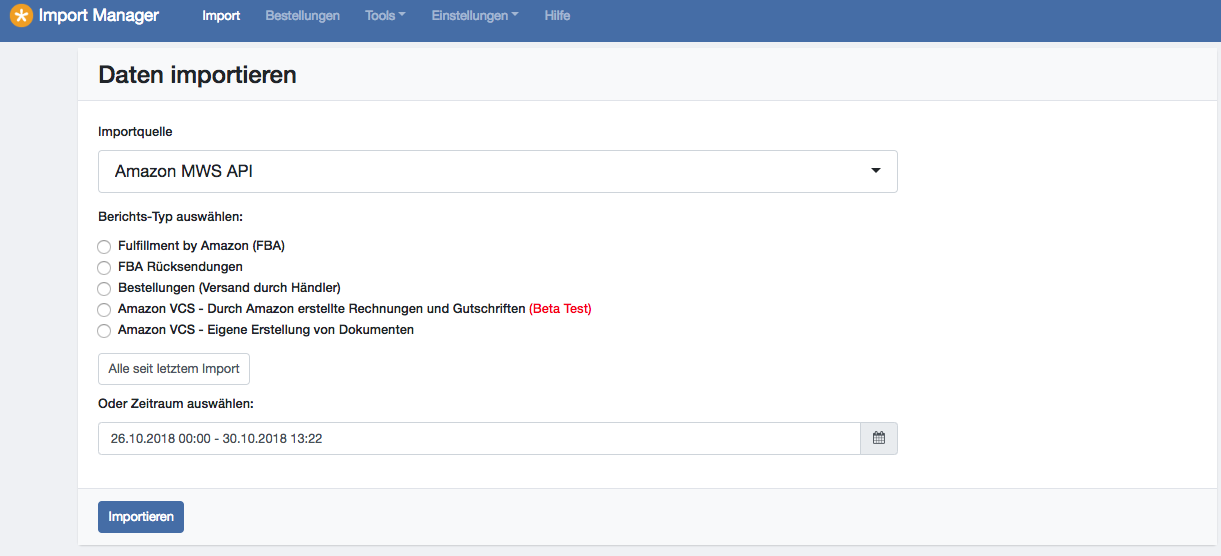Open the Bestellungen page
Screen dimensions: 1221x556
pyautogui.click(x=302, y=16)
